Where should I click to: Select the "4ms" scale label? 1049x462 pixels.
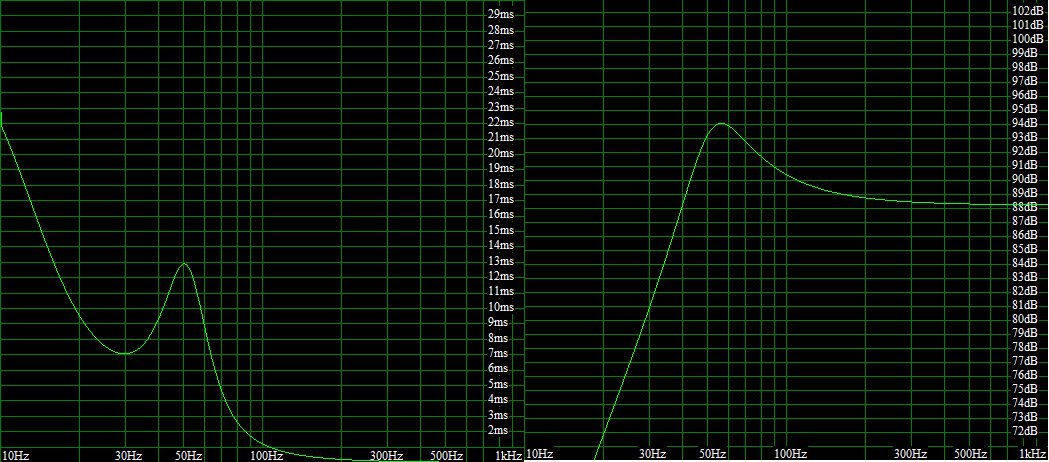coord(498,399)
